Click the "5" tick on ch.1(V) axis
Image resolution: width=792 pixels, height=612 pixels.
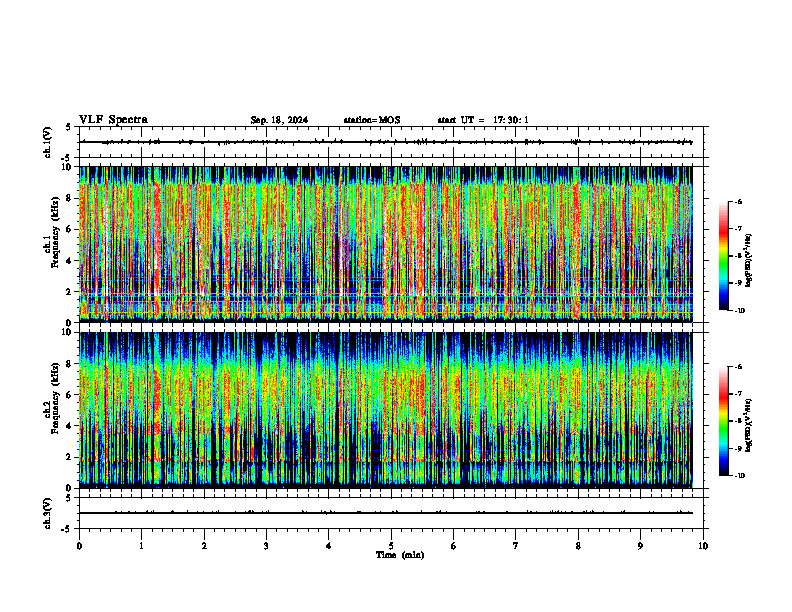tap(68, 127)
